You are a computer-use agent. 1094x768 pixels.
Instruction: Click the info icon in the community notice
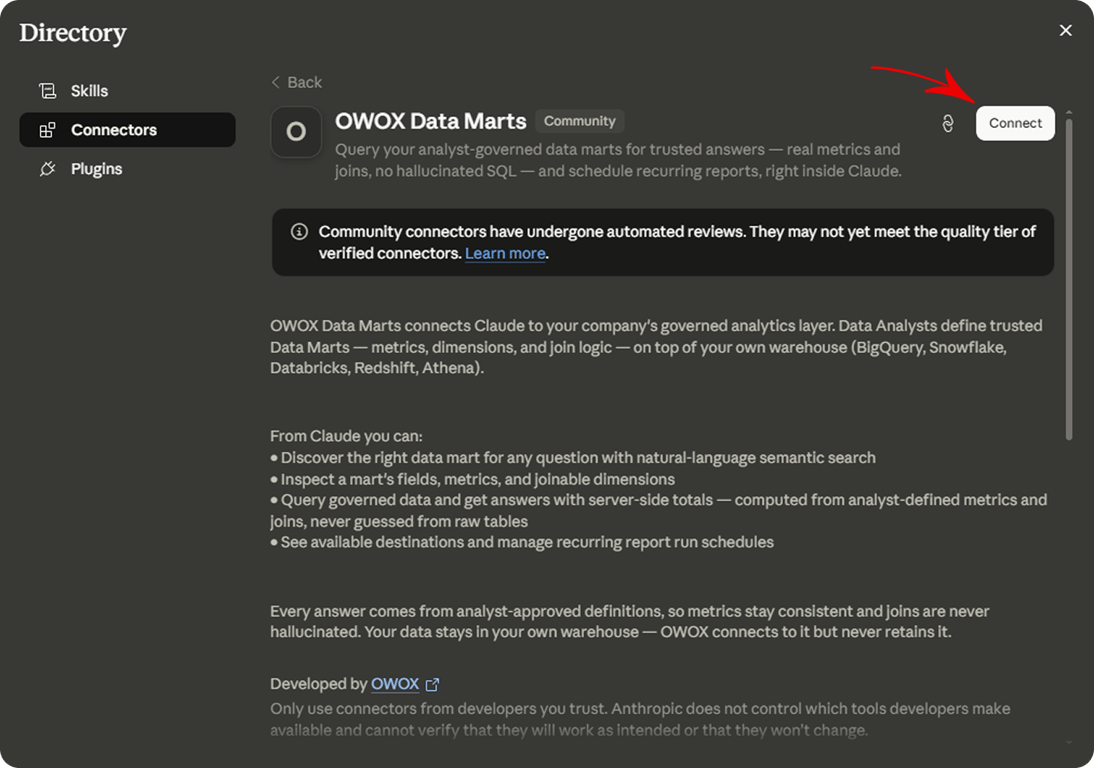click(x=299, y=232)
